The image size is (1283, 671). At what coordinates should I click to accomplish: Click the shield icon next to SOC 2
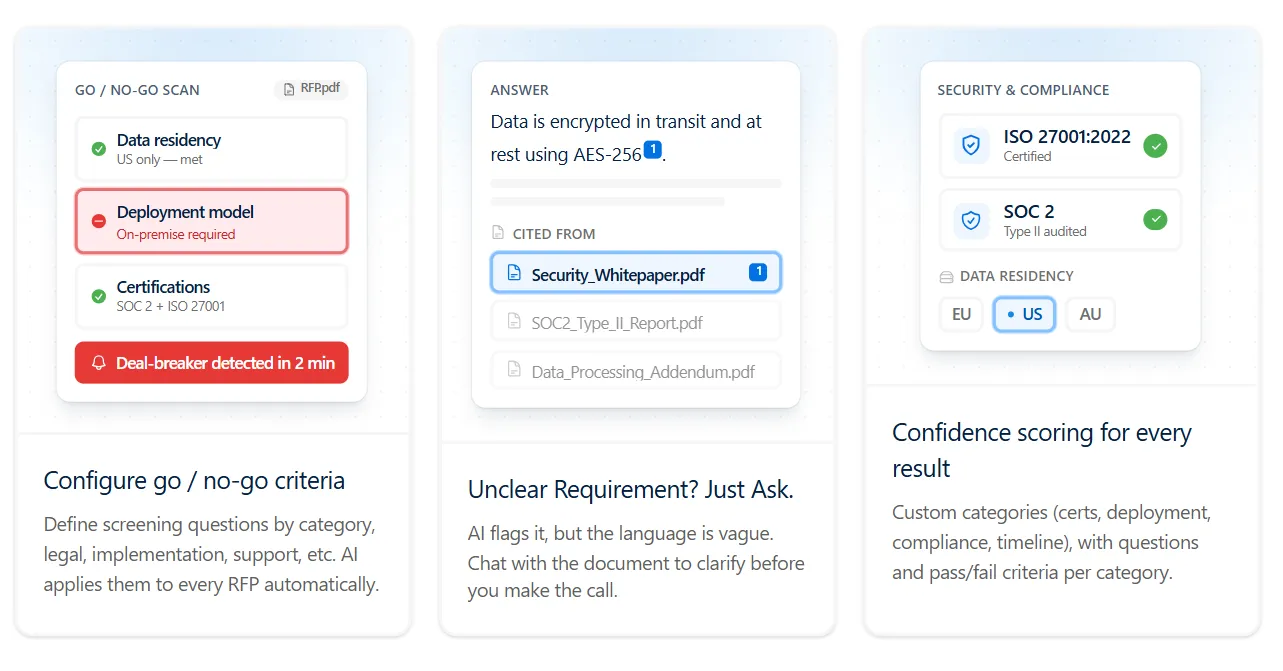coord(971,220)
